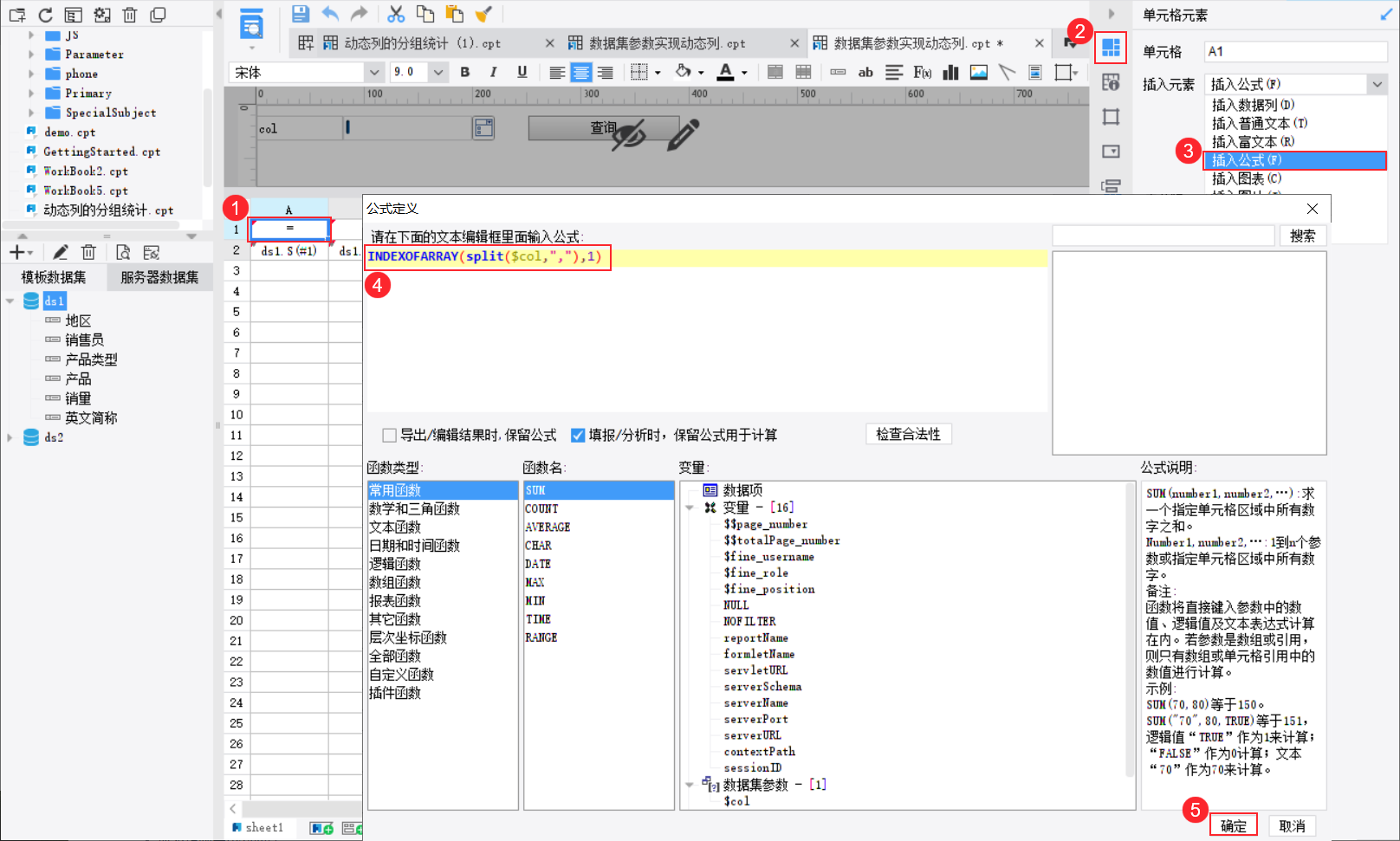Click the fill color bucket swatch
This screenshot has height=841, width=1400.
tap(684, 73)
